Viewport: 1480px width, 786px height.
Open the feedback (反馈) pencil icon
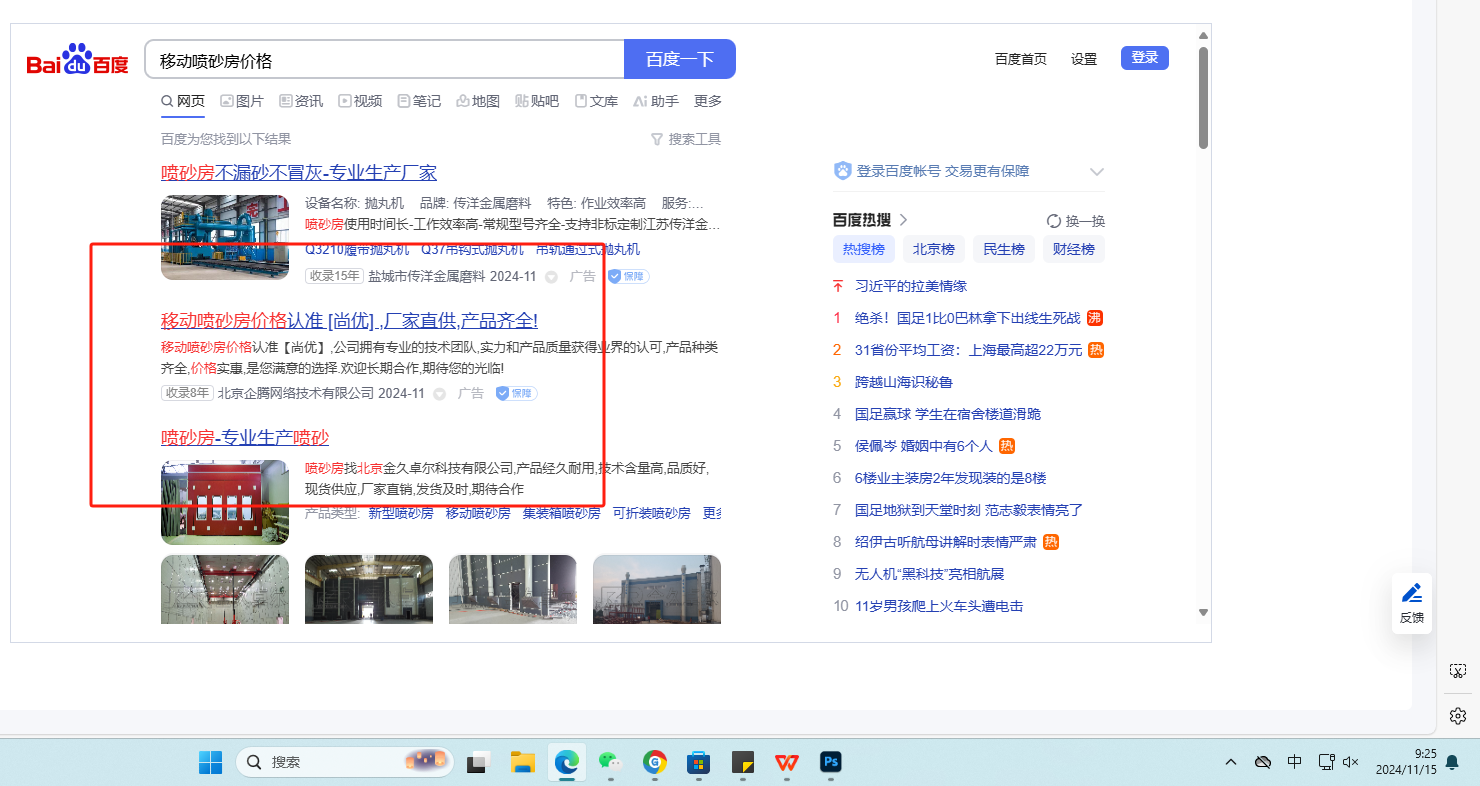click(x=1411, y=593)
